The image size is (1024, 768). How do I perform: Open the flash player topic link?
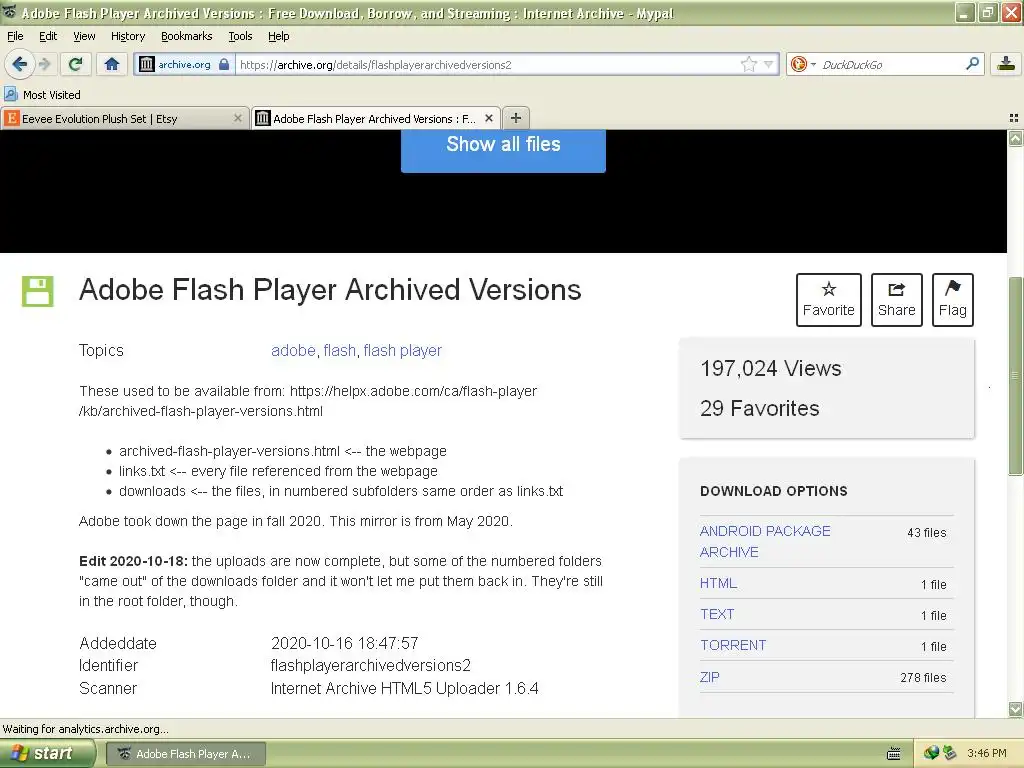(402, 351)
